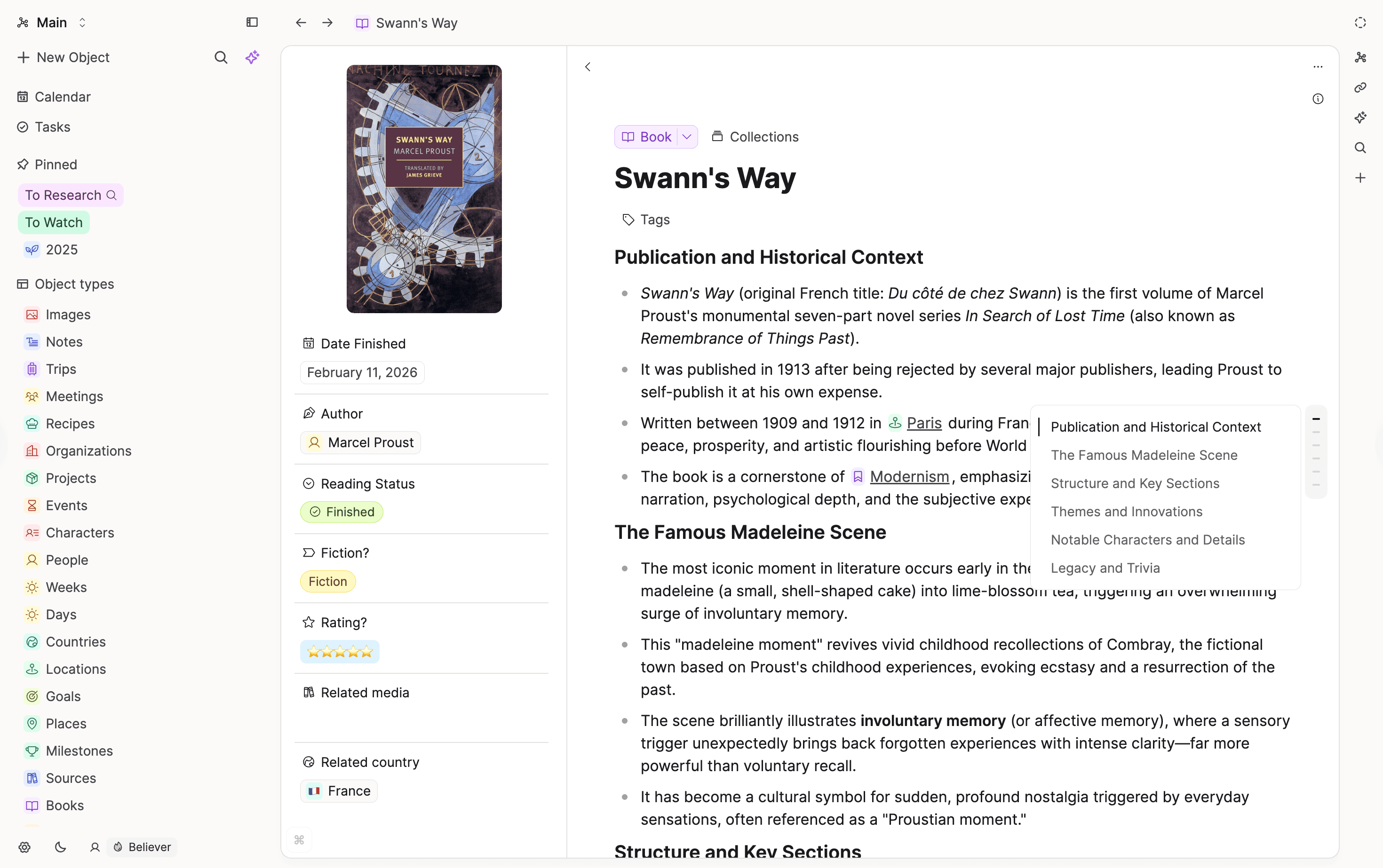Screen dimensions: 1383x868
Task: Open the info icon in the page
Action: pos(1318,99)
